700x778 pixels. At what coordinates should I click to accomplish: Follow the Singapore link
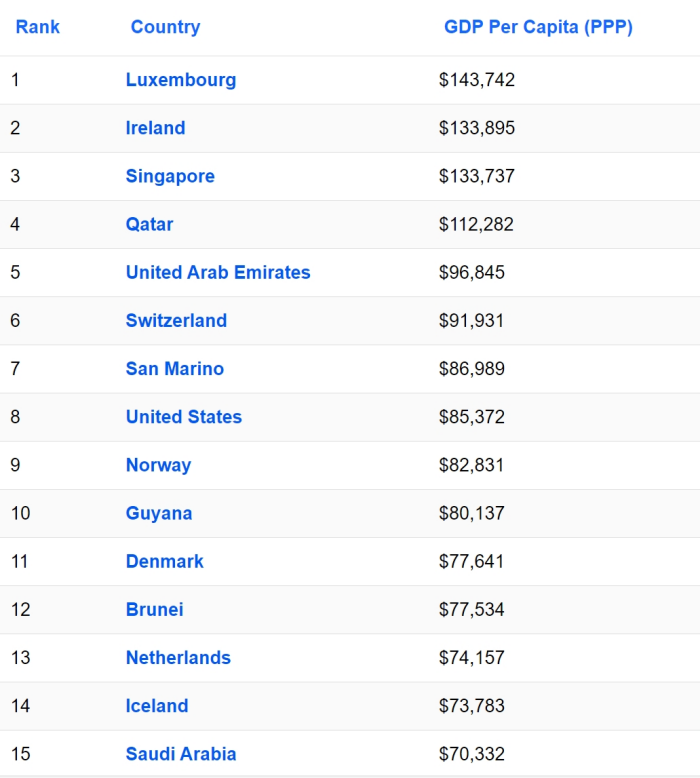click(x=170, y=176)
